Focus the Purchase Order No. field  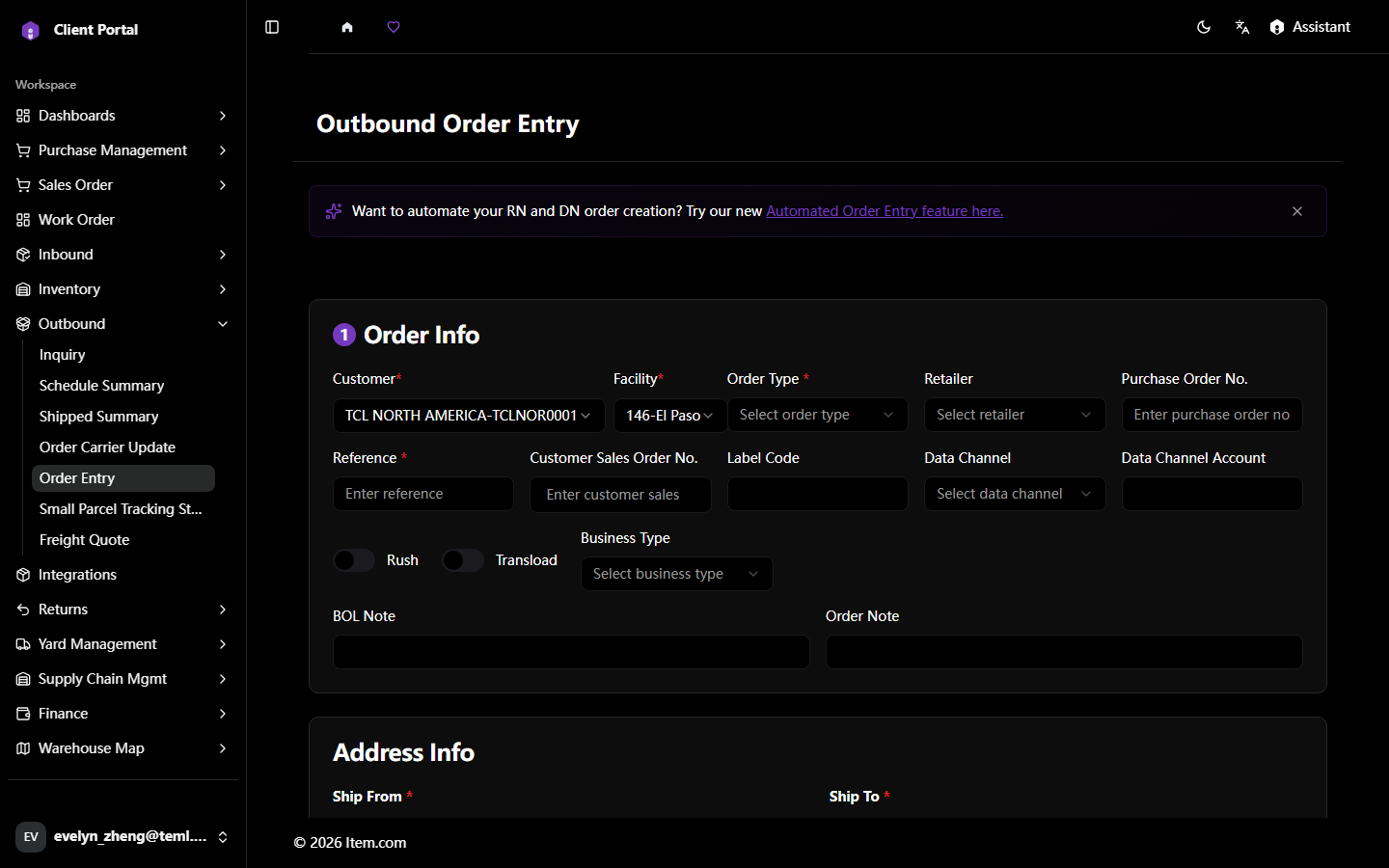pyautogui.click(x=1212, y=415)
